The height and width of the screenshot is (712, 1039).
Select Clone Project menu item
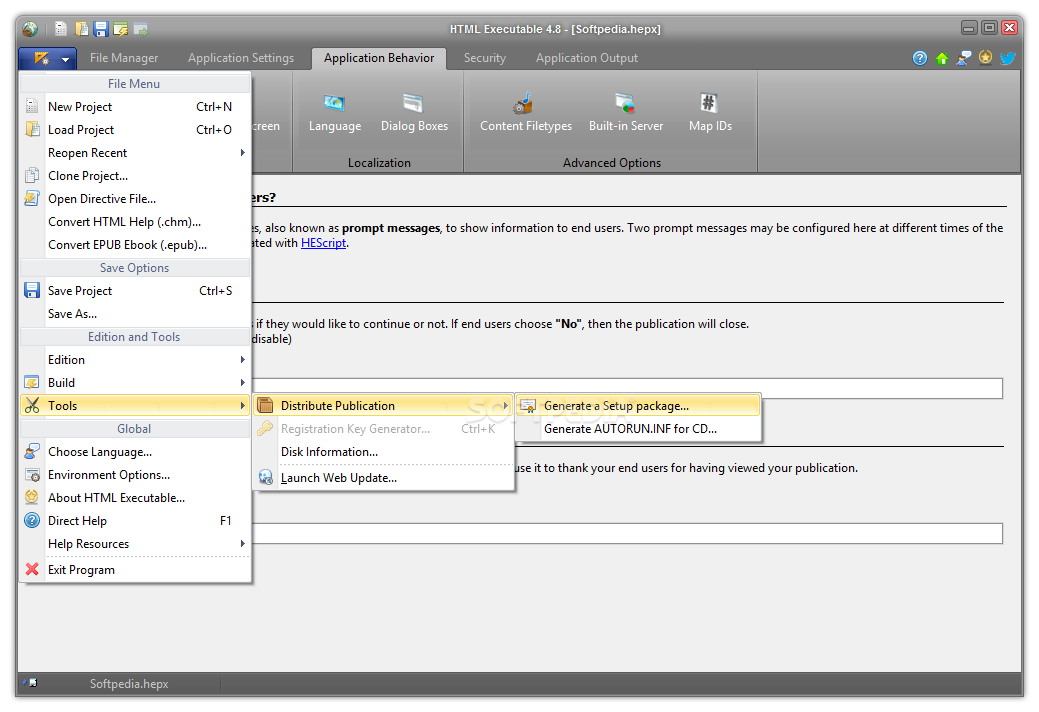tap(135, 176)
